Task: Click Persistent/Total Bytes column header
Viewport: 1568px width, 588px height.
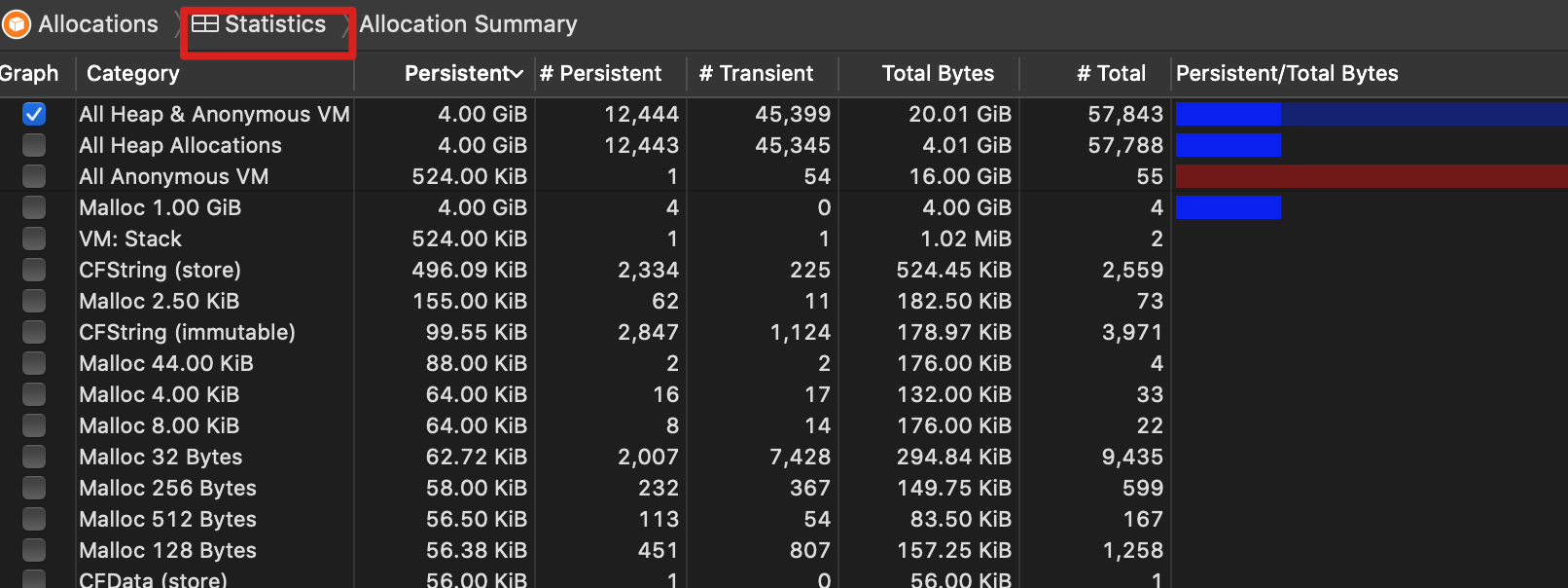Action: [x=1287, y=73]
